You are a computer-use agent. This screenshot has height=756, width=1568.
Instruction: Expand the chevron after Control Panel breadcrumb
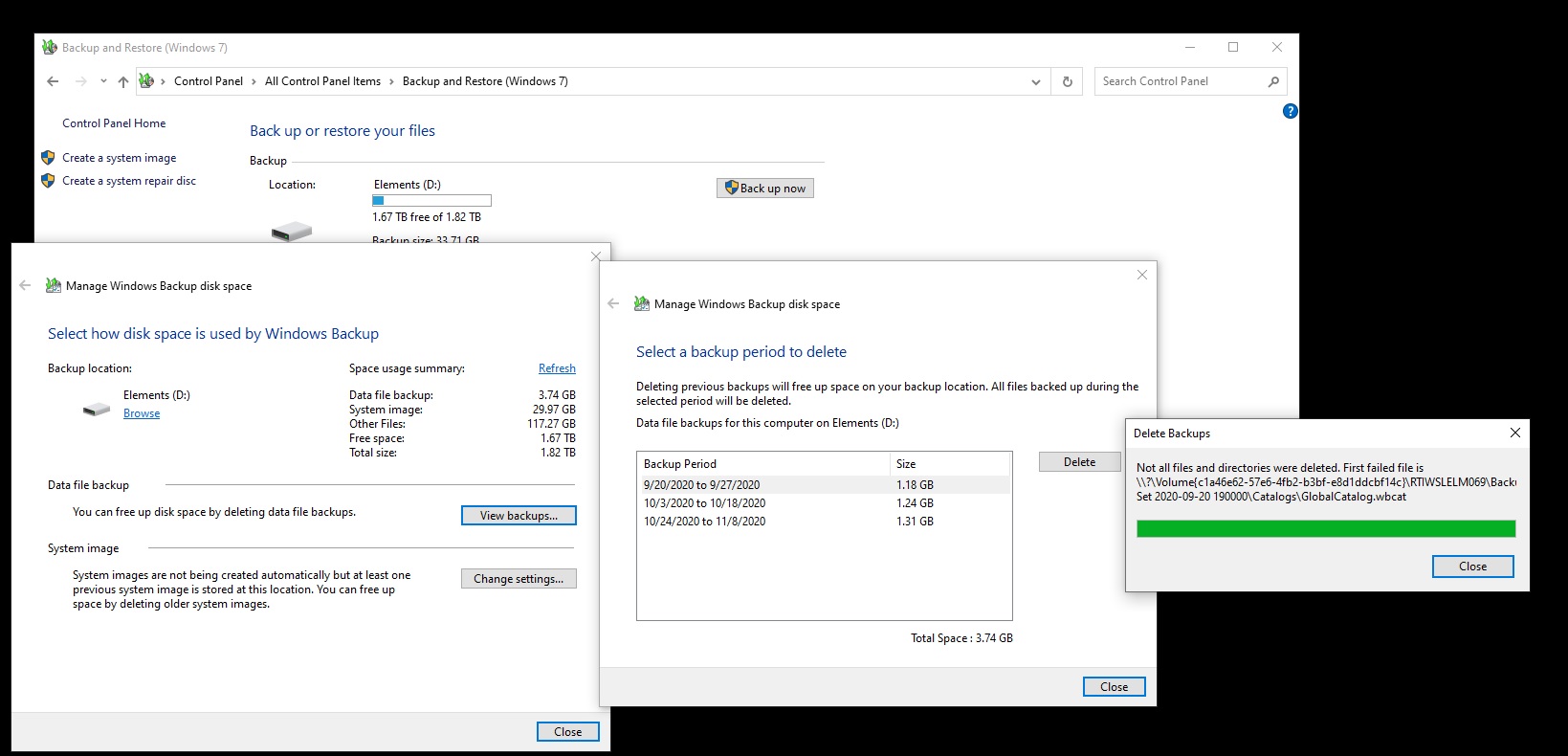[x=254, y=81]
